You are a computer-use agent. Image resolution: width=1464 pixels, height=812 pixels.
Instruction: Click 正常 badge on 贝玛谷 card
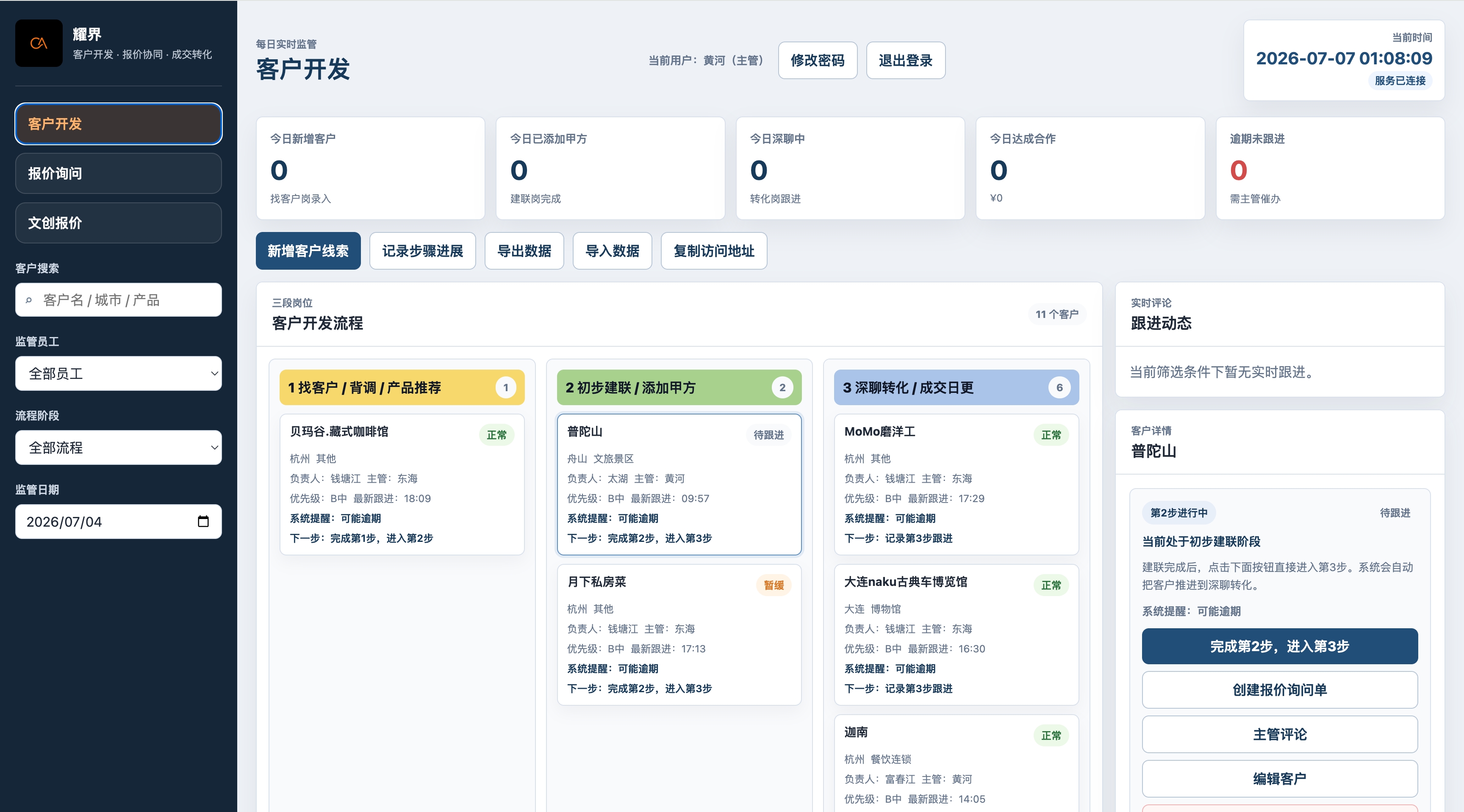click(x=496, y=435)
